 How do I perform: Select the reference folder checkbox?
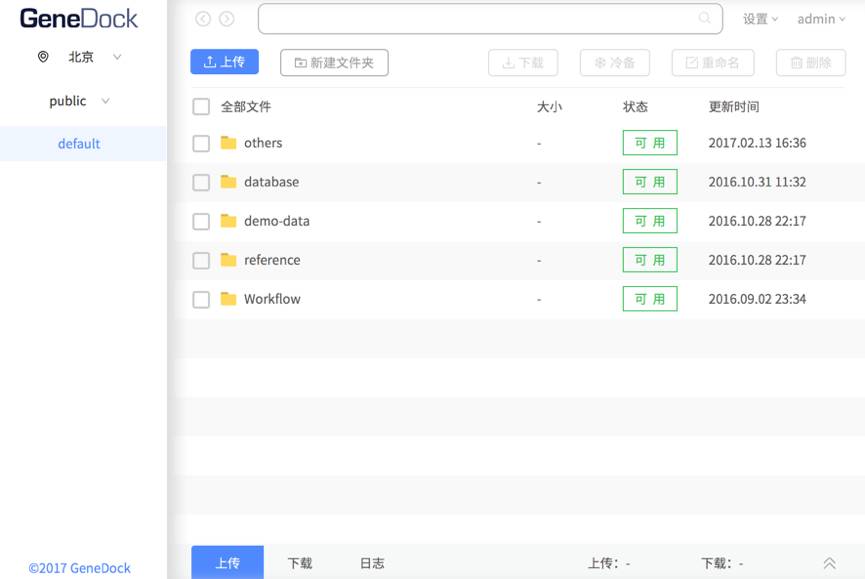(201, 260)
